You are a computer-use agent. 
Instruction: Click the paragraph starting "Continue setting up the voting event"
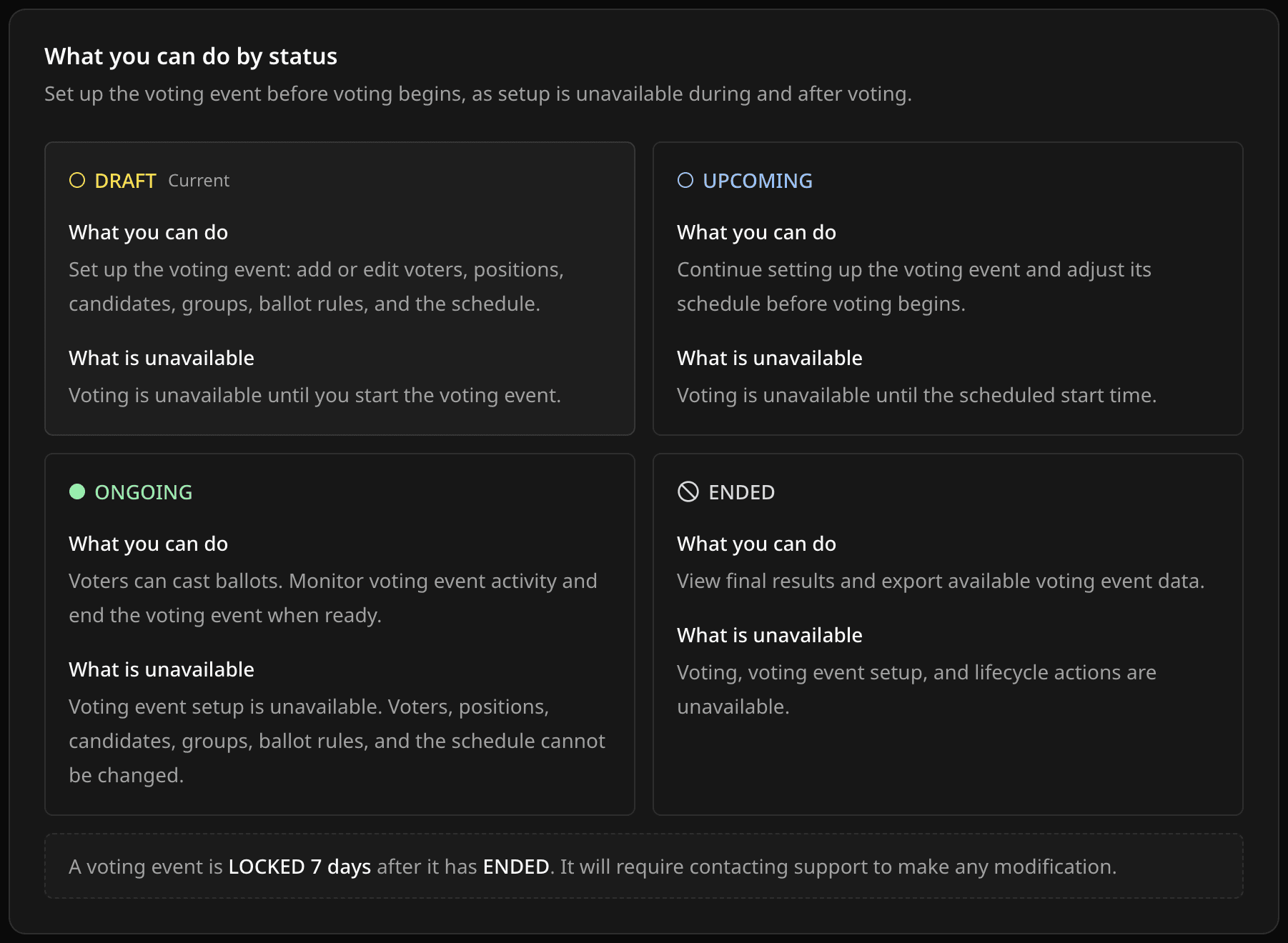tap(914, 286)
